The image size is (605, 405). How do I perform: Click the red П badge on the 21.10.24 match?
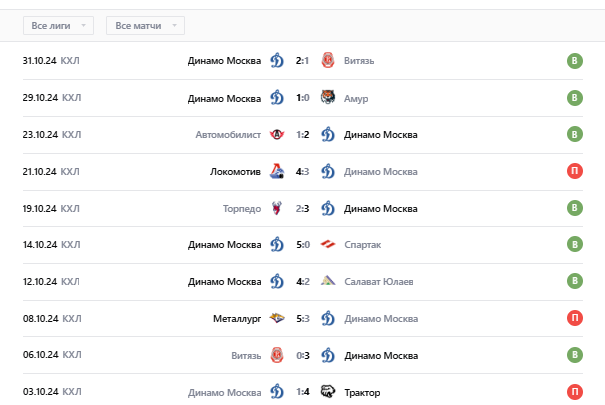tap(574, 172)
